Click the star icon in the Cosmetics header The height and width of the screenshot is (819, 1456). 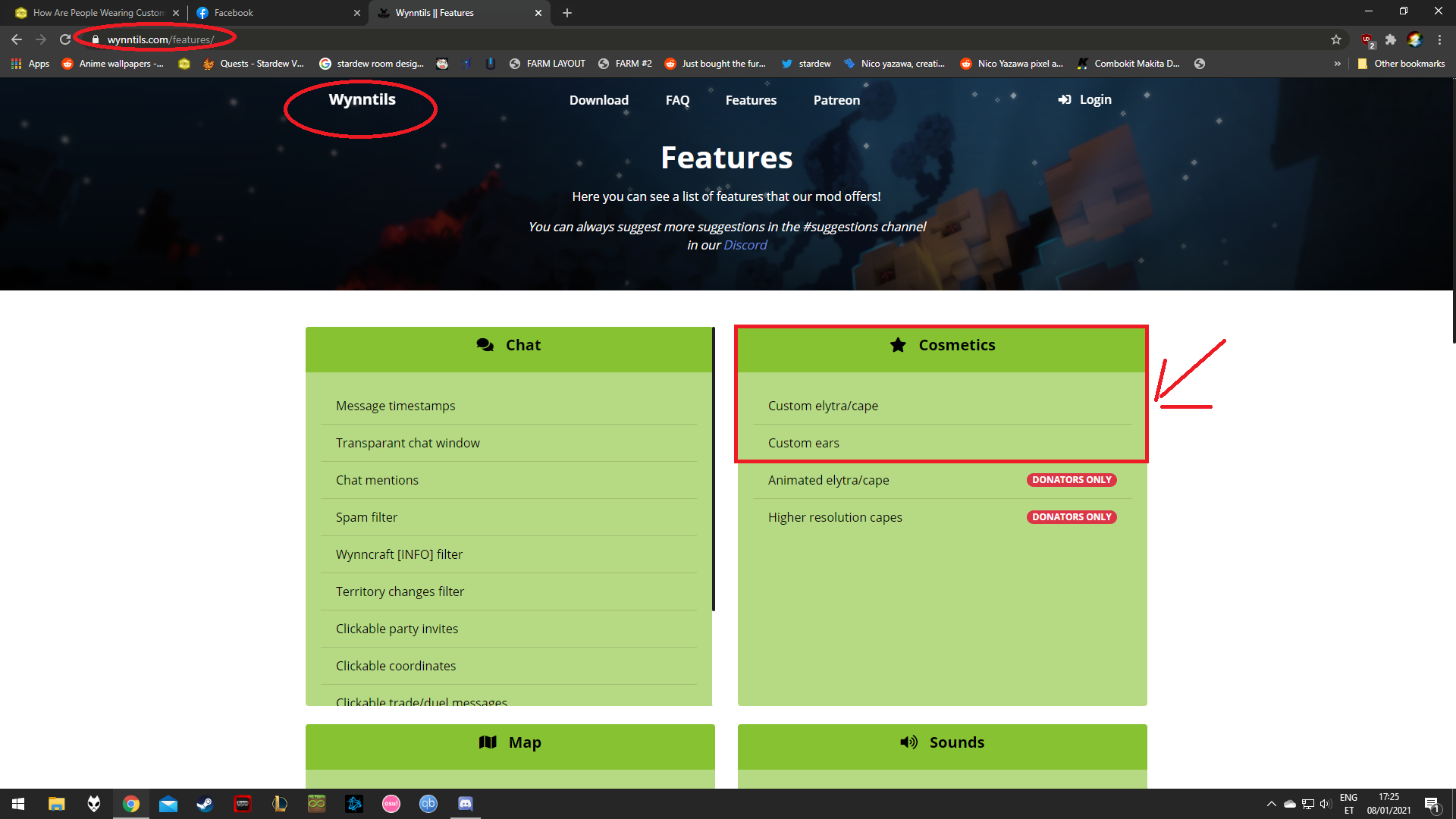pyautogui.click(x=898, y=344)
